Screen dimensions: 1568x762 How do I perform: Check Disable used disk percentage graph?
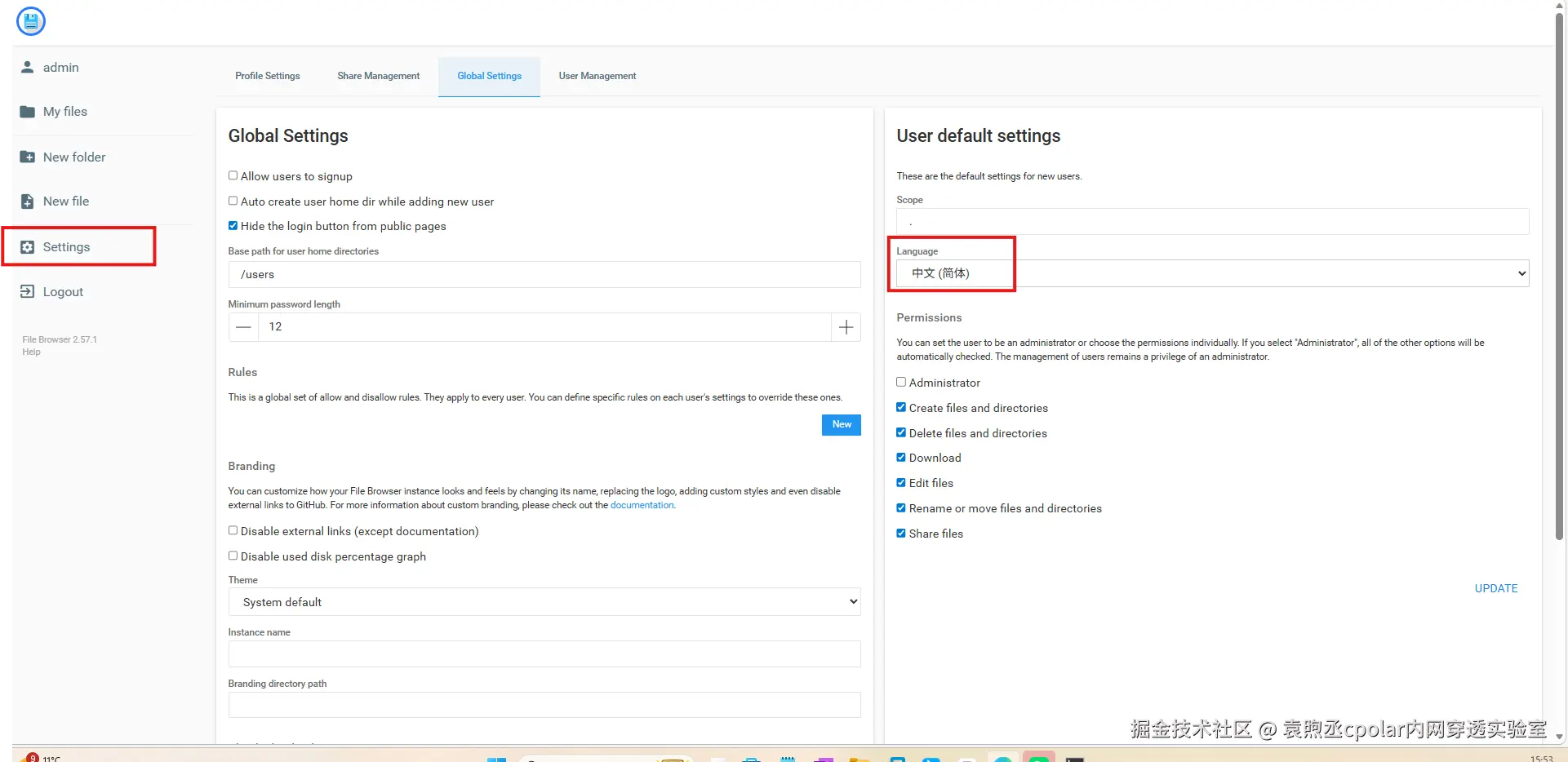(233, 556)
